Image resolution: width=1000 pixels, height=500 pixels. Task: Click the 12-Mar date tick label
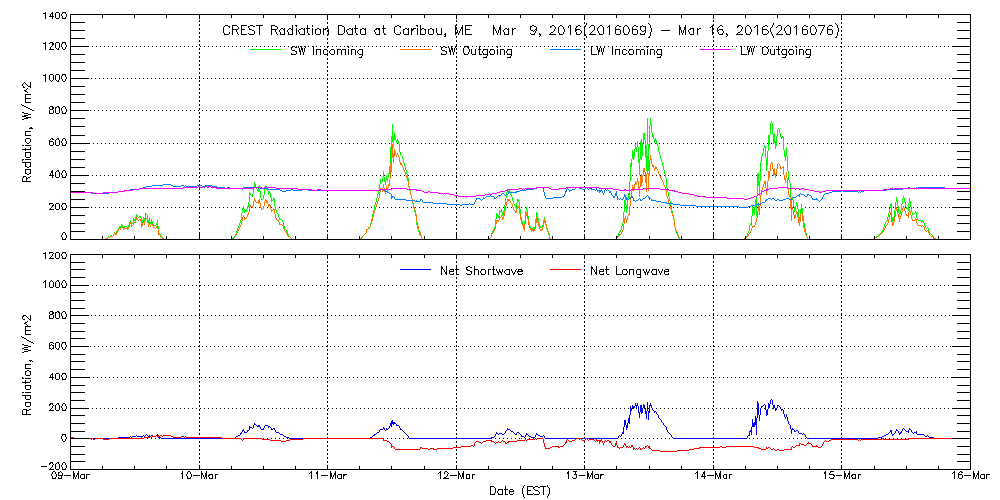456,476
